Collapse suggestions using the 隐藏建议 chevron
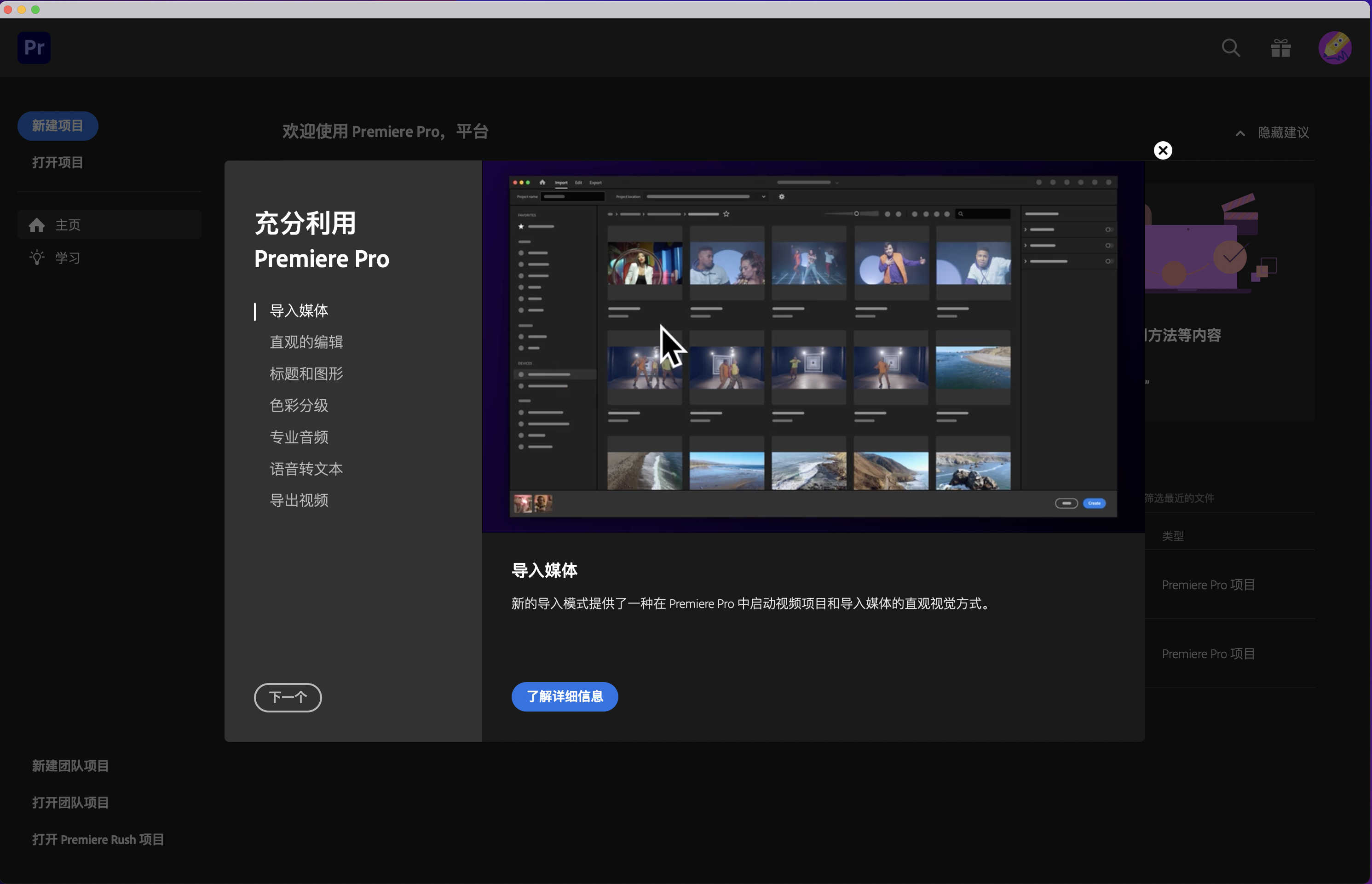 click(1239, 132)
